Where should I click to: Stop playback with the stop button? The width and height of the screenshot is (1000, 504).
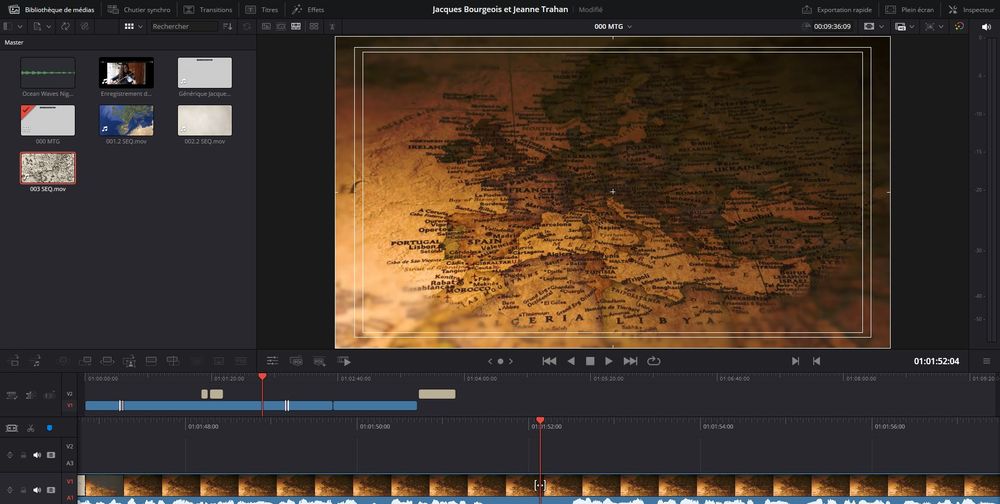(x=590, y=361)
